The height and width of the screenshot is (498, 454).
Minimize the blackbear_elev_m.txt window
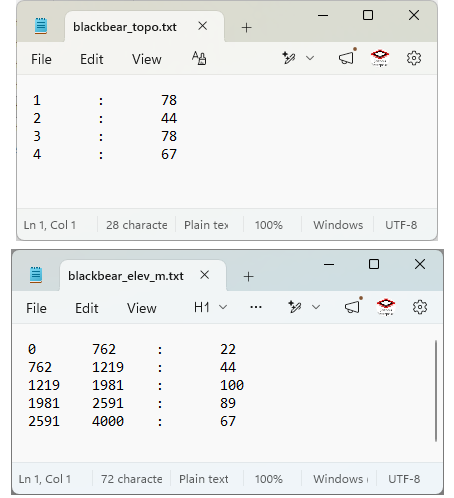[x=329, y=264]
